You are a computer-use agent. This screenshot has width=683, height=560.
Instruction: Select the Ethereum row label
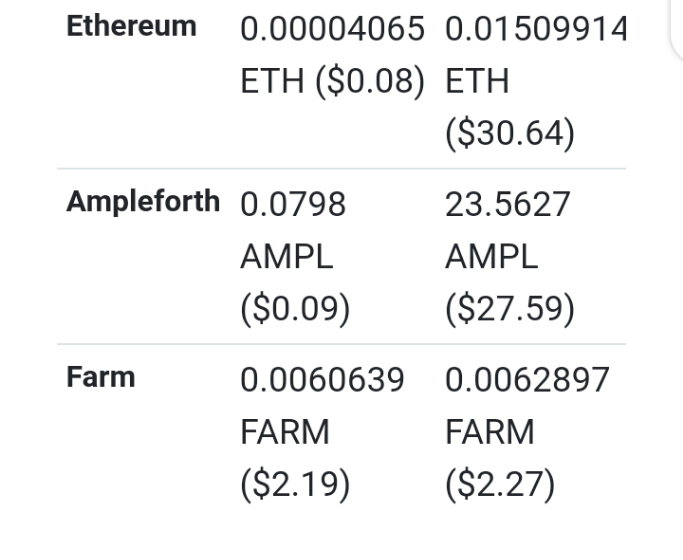(x=132, y=26)
